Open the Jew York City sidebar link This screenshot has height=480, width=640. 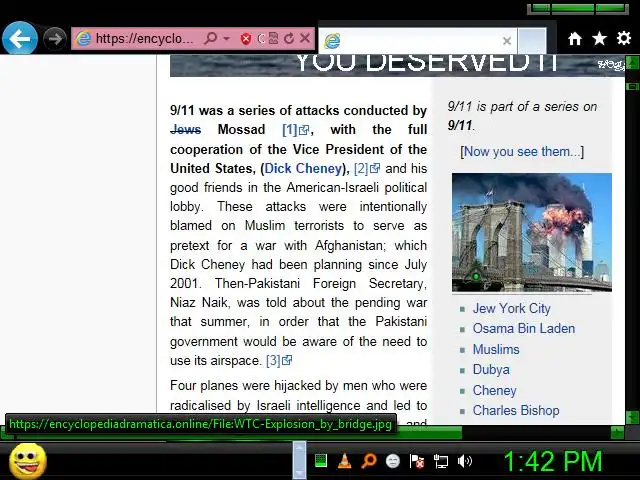511,309
